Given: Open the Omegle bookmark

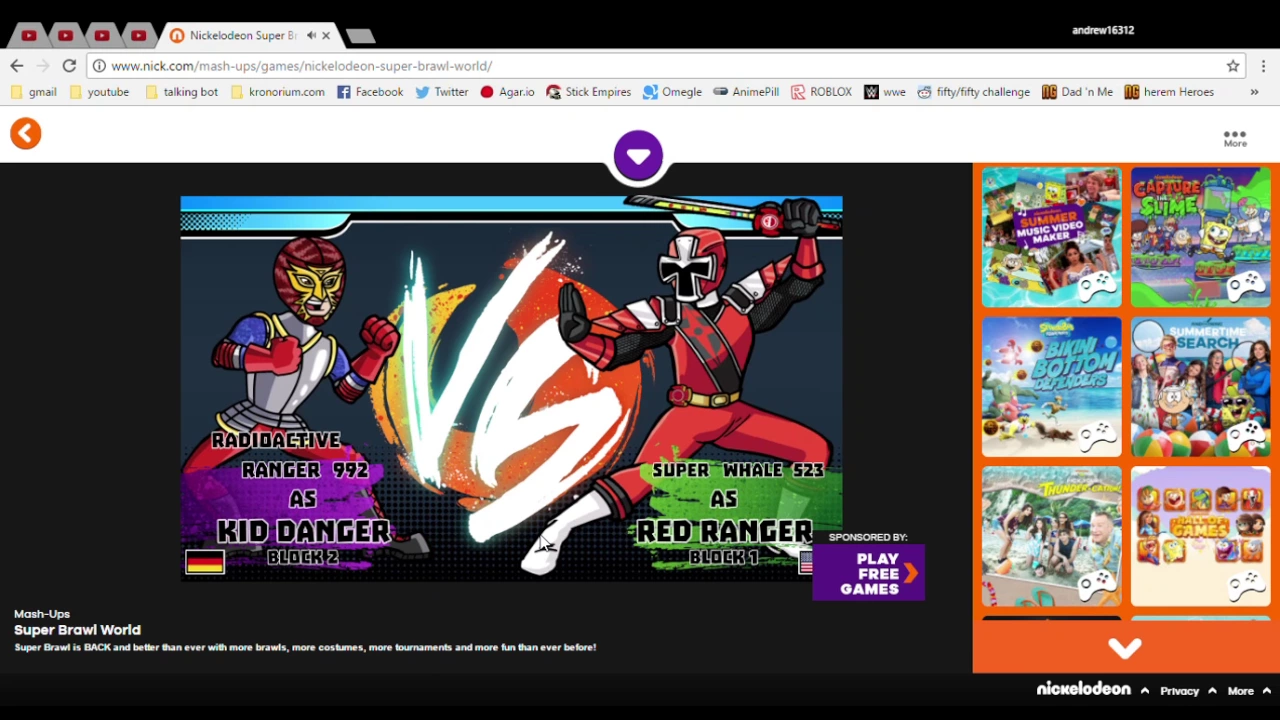Looking at the screenshot, I should (x=672, y=92).
